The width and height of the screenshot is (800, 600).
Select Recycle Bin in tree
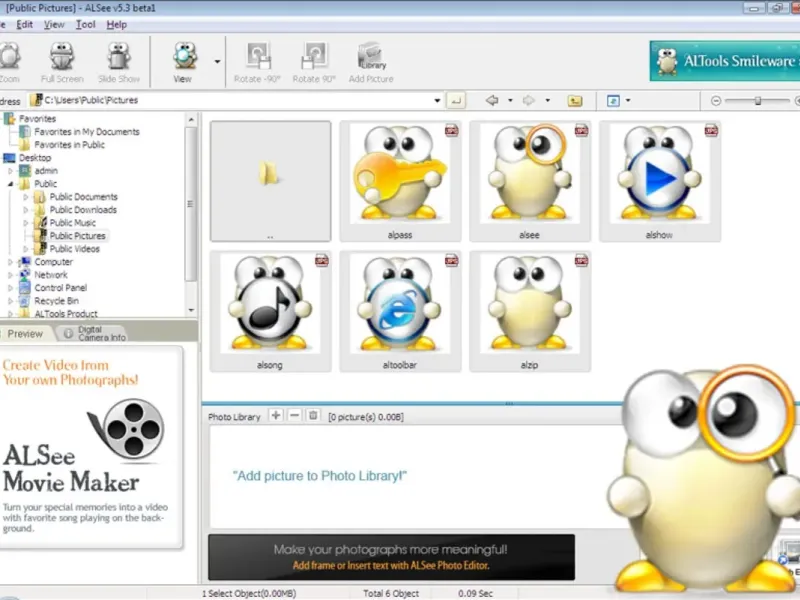56,301
